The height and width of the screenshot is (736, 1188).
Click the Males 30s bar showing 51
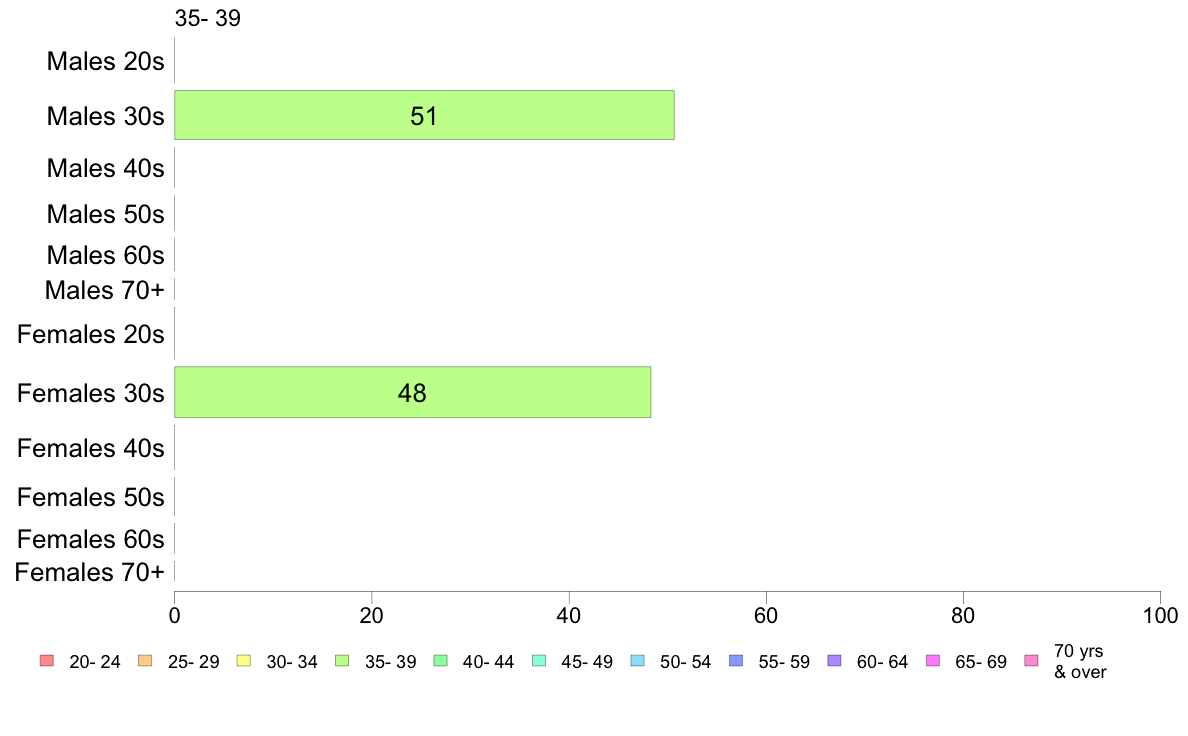click(x=424, y=115)
